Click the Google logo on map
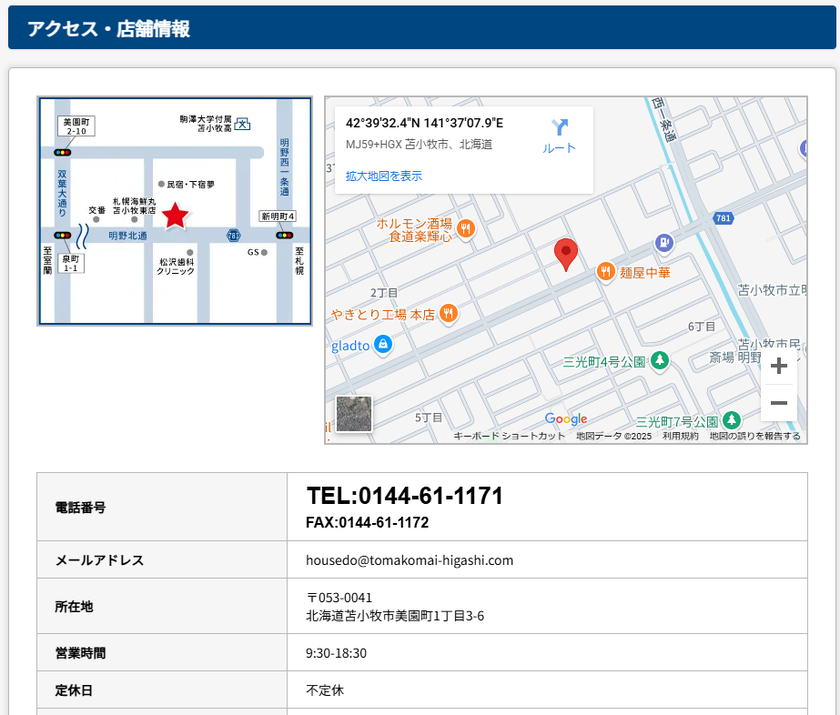The width and height of the screenshot is (840, 715). click(x=566, y=419)
